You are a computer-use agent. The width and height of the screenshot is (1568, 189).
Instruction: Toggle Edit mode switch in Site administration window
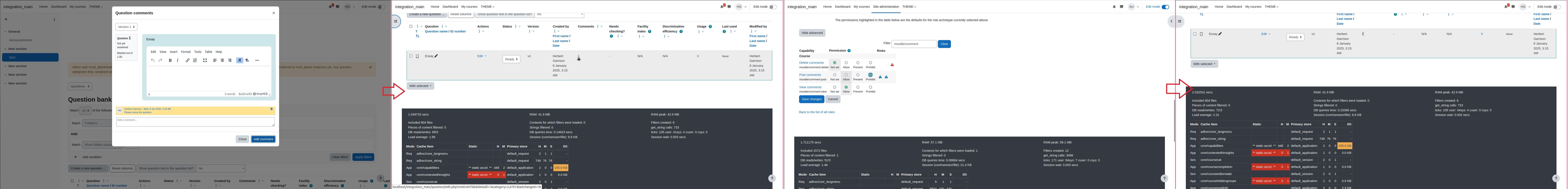click(1166, 7)
